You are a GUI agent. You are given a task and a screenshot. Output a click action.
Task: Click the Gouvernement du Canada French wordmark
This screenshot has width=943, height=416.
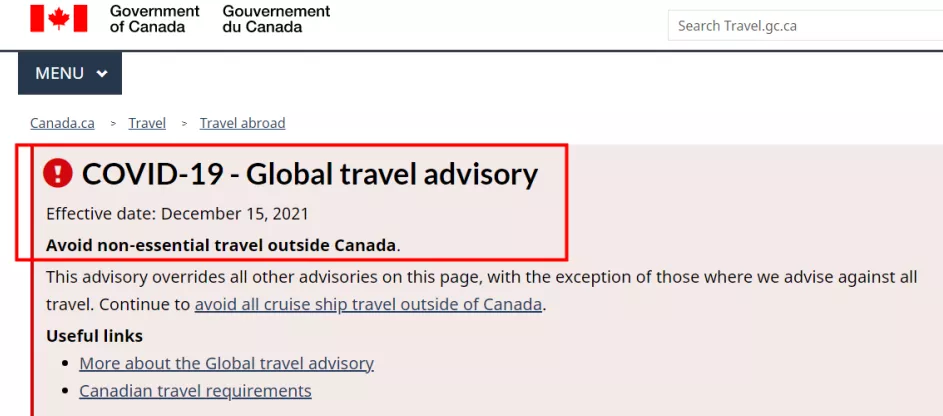click(276, 19)
